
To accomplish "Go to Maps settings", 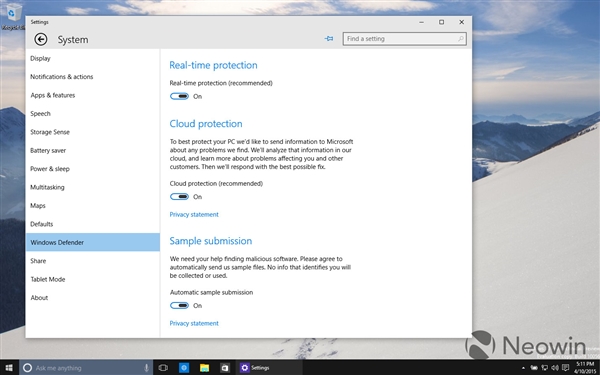I will coord(93,205).
